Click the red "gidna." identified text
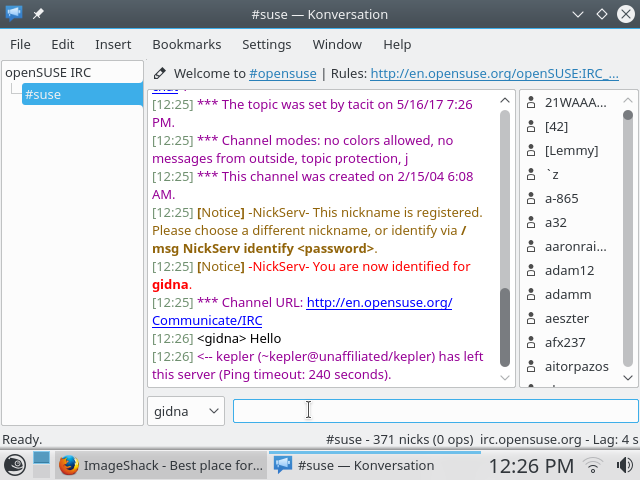Viewport: 640px width, 480px height. coord(172,284)
